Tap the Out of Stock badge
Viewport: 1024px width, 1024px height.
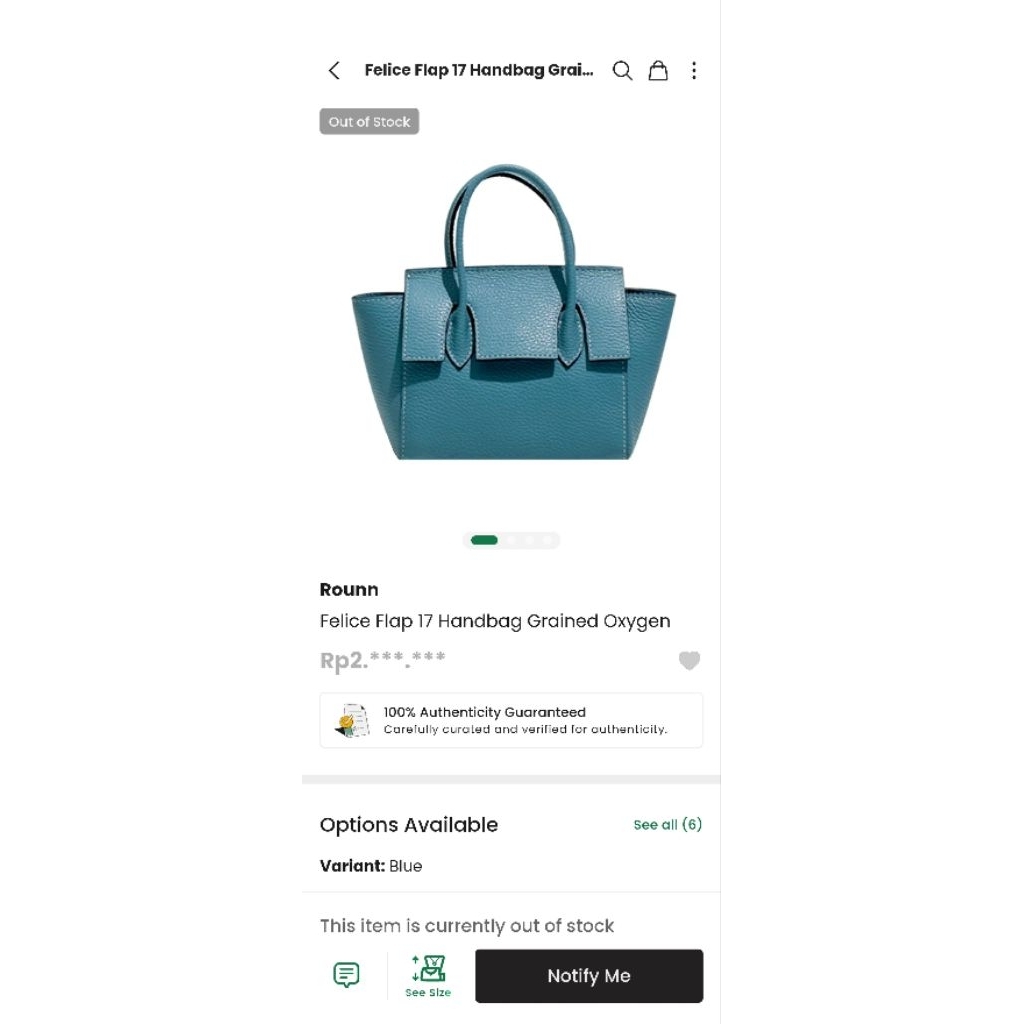pyautogui.click(x=369, y=122)
